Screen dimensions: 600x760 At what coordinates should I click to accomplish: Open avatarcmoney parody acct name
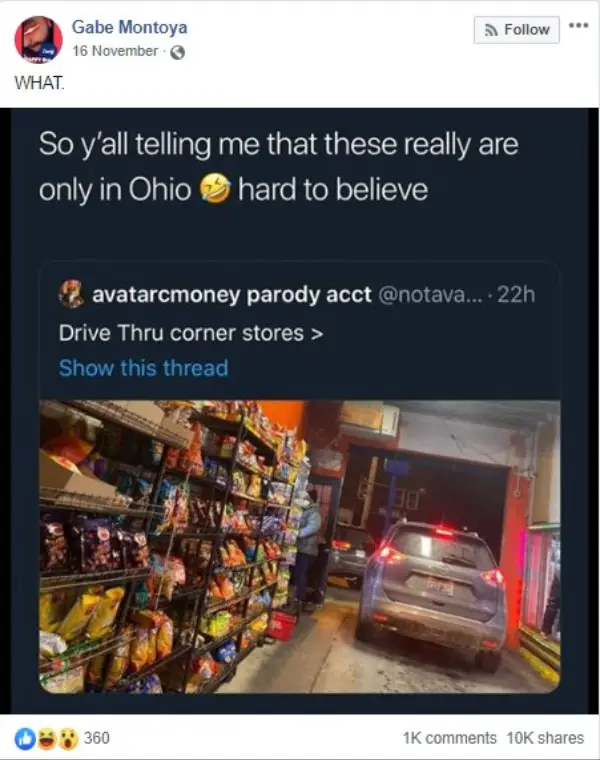(232, 295)
